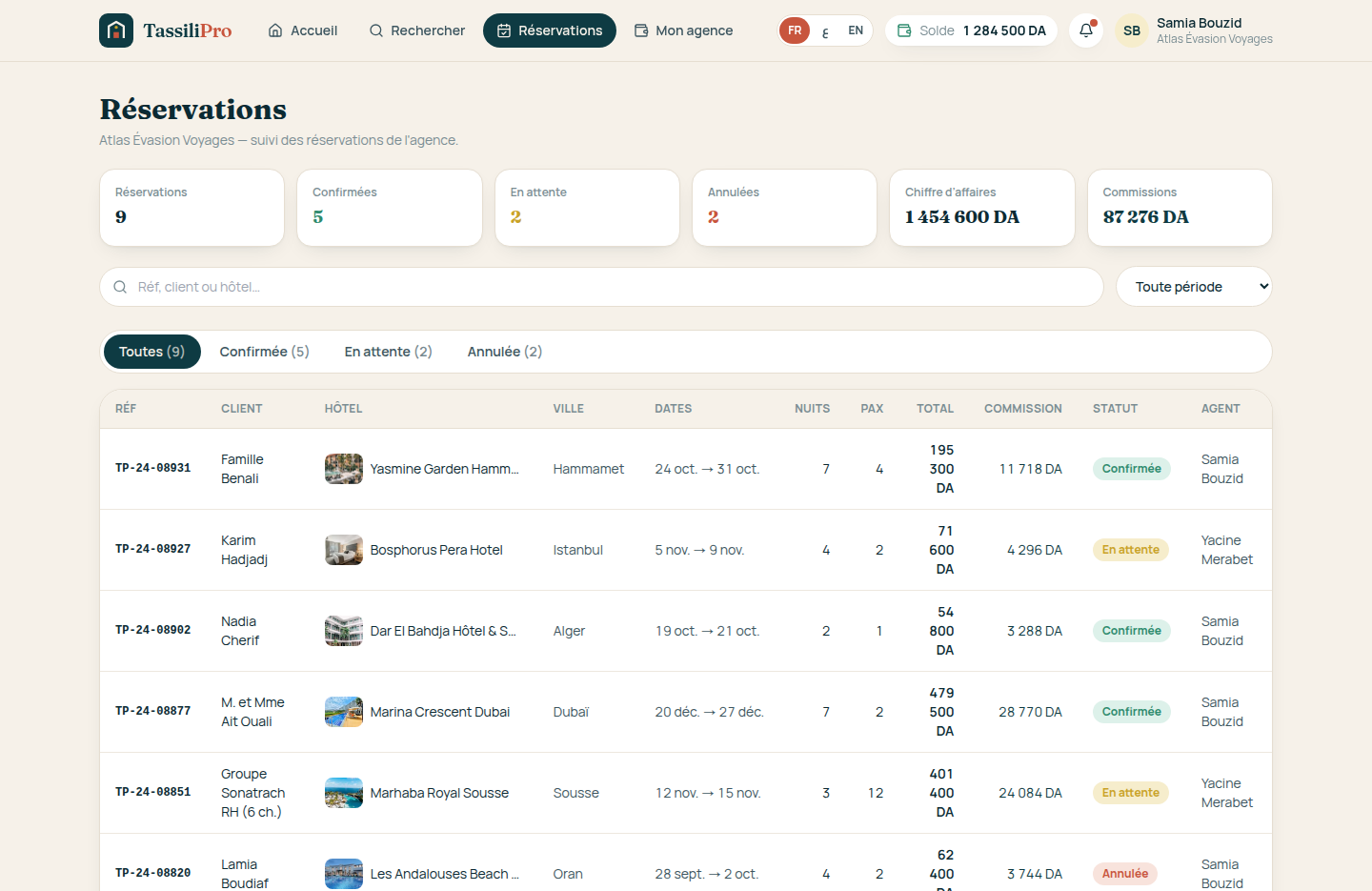Click the Commissions 87 276 DA card

[x=1180, y=208]
